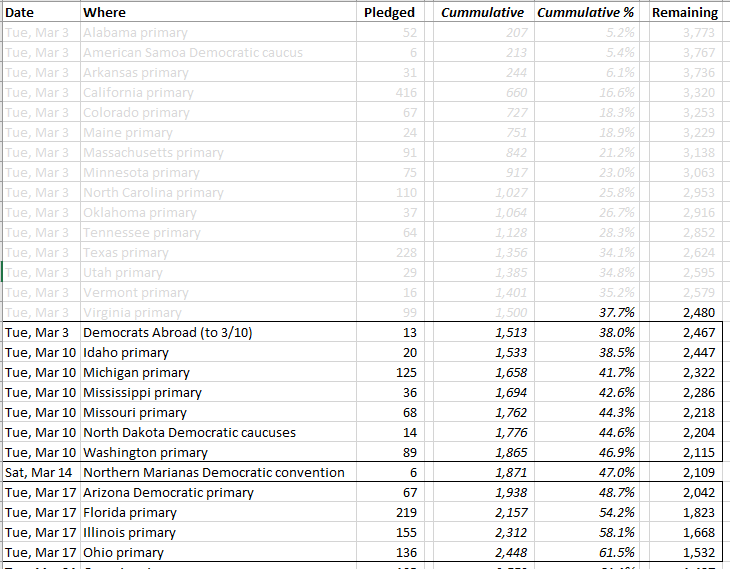The image size is (730, 569).
Task: Select the Illinois primary cell
Action: click(129, 532)
